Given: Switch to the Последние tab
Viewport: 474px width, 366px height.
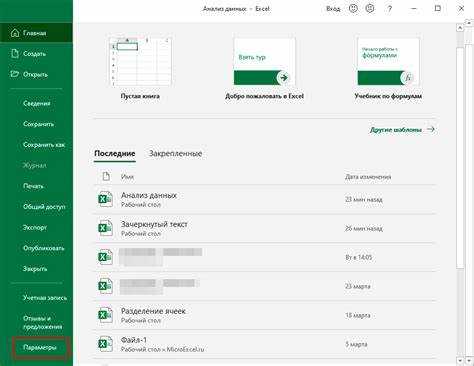Looking at the screenshot, I should pyautogui.click(x=115, y=154).
